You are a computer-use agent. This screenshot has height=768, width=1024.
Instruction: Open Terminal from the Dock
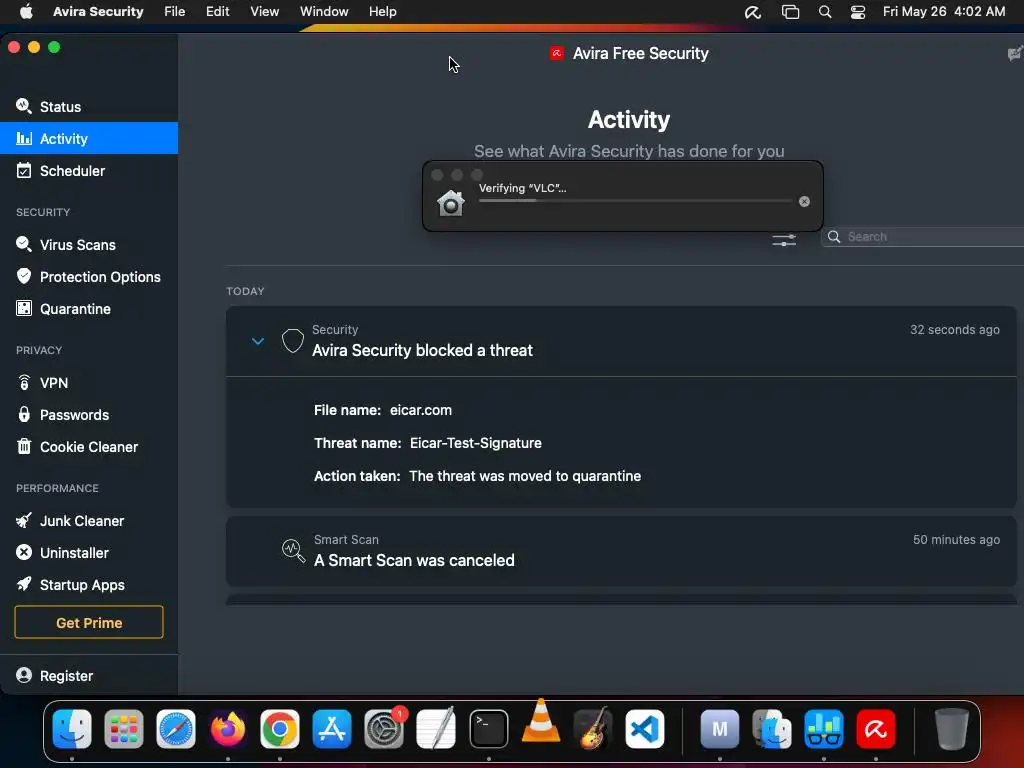pos(488,729)
